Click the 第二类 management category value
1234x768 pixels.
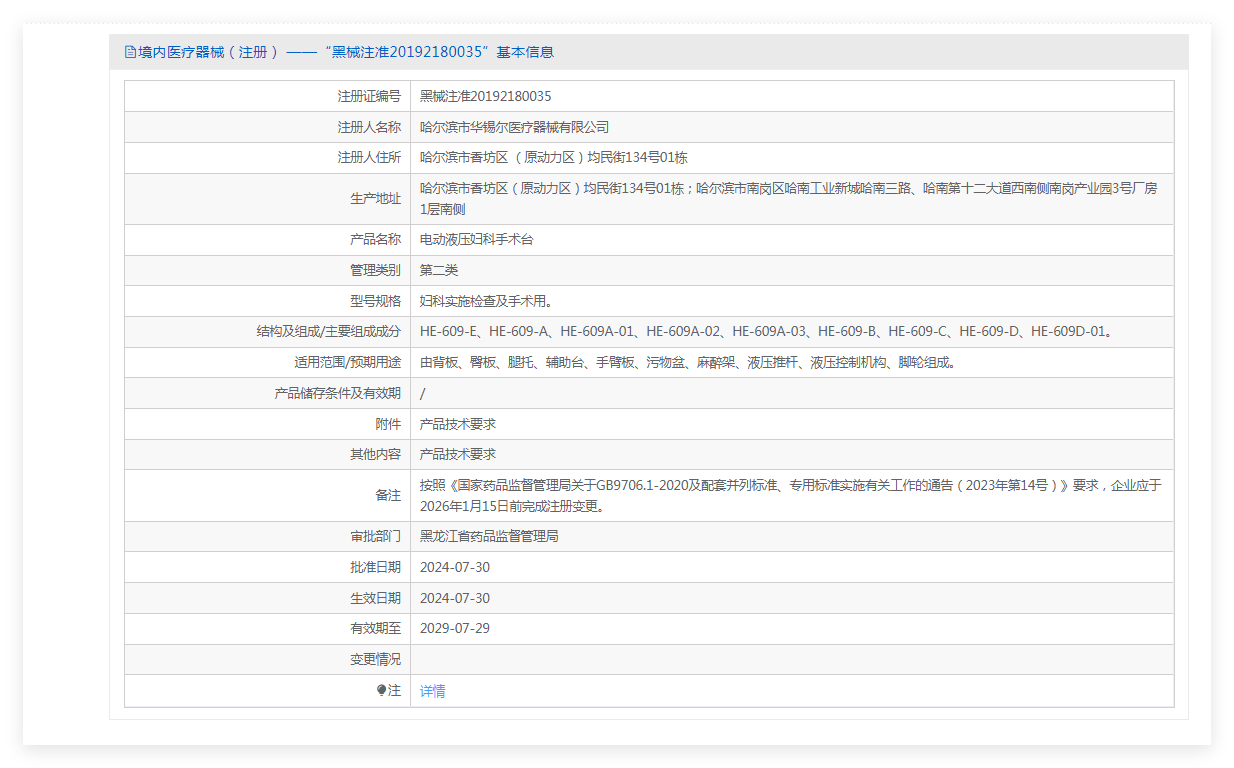tap(439, 270)
